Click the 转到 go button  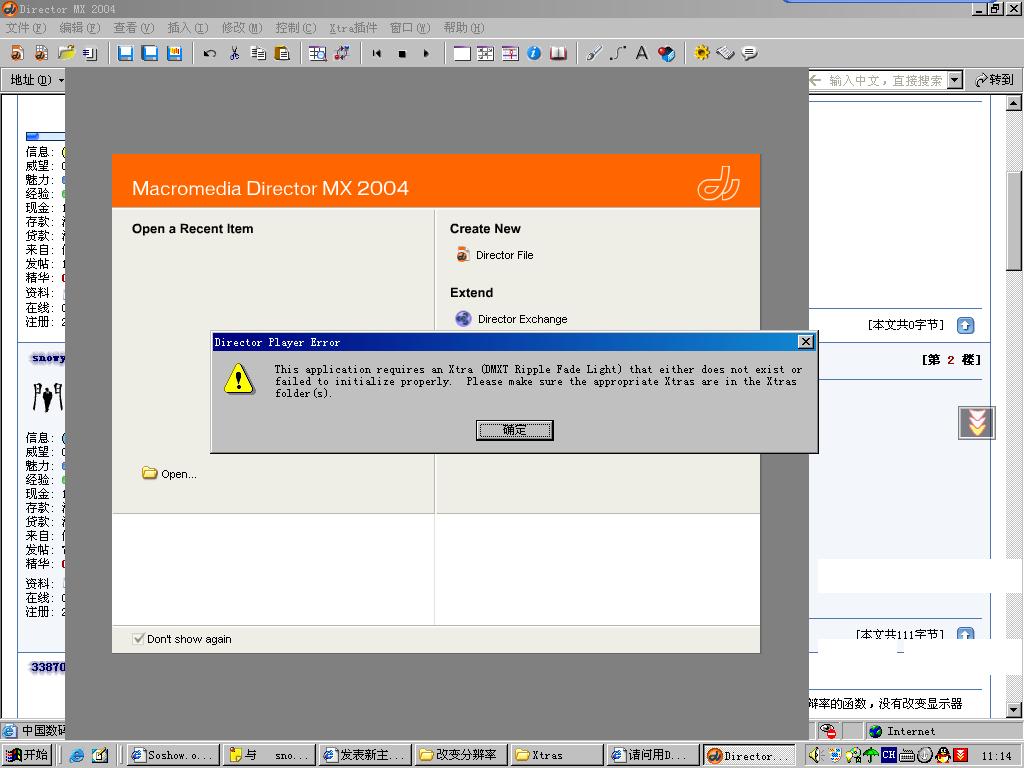[994, 80]
